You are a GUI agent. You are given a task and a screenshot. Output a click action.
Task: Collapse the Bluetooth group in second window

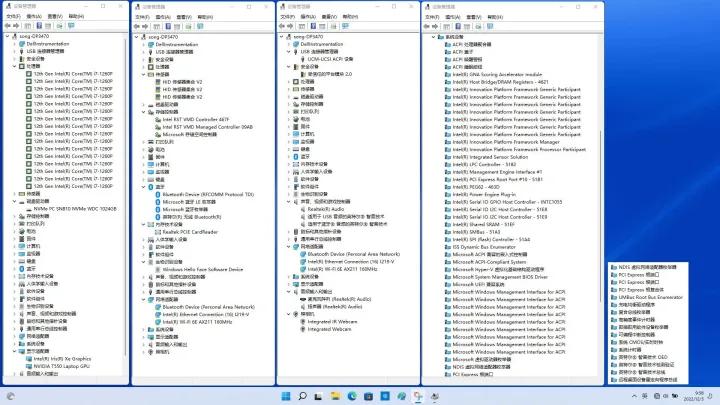pyautogui.click(x=143, y=187)
